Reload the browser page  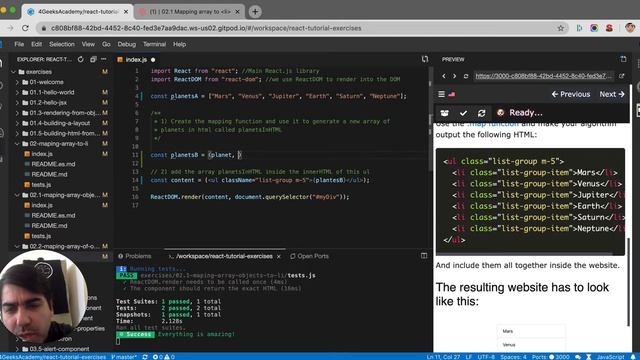25,28
